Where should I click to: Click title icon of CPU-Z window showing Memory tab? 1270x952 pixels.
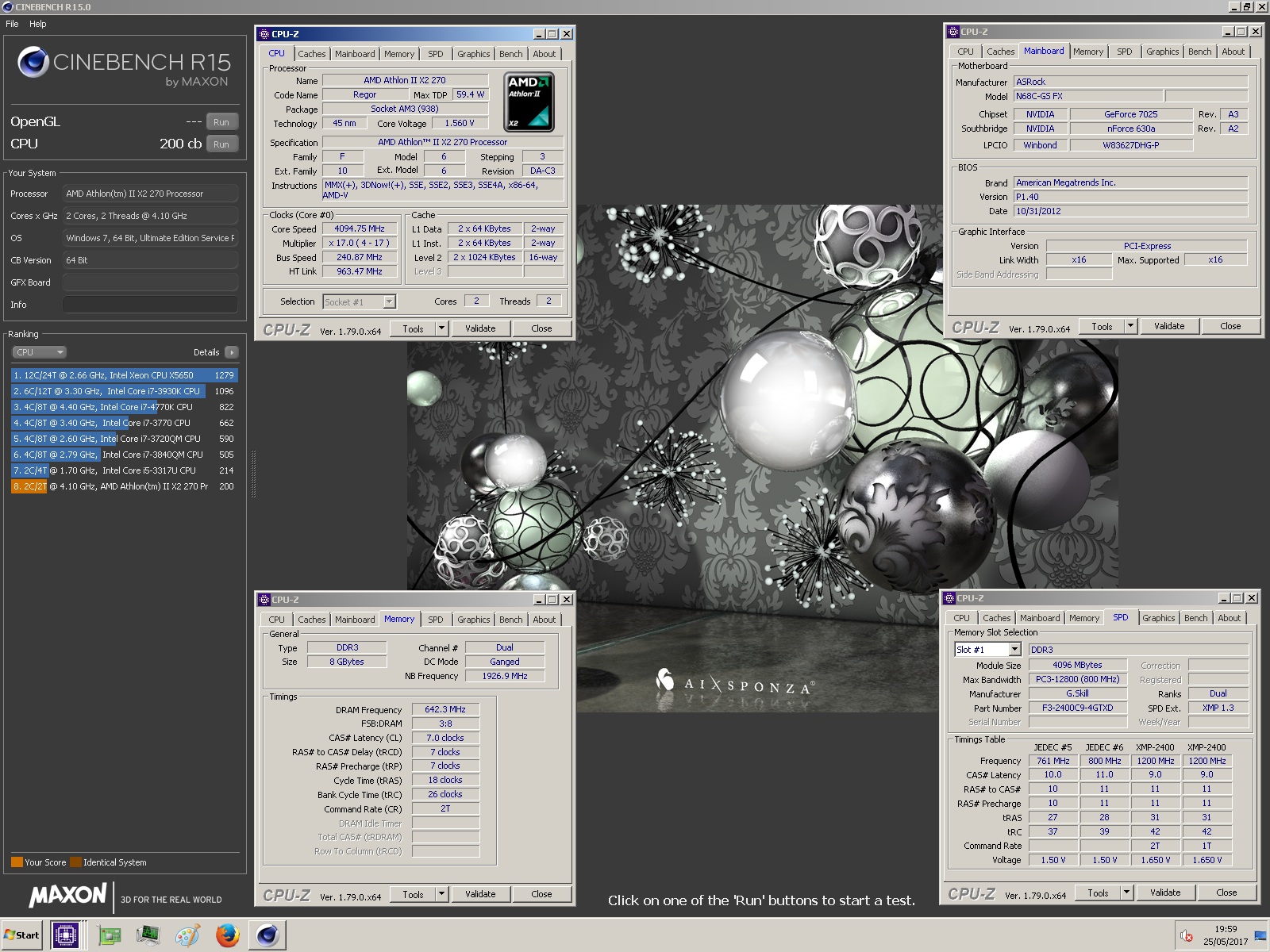(x=265, y=600)
